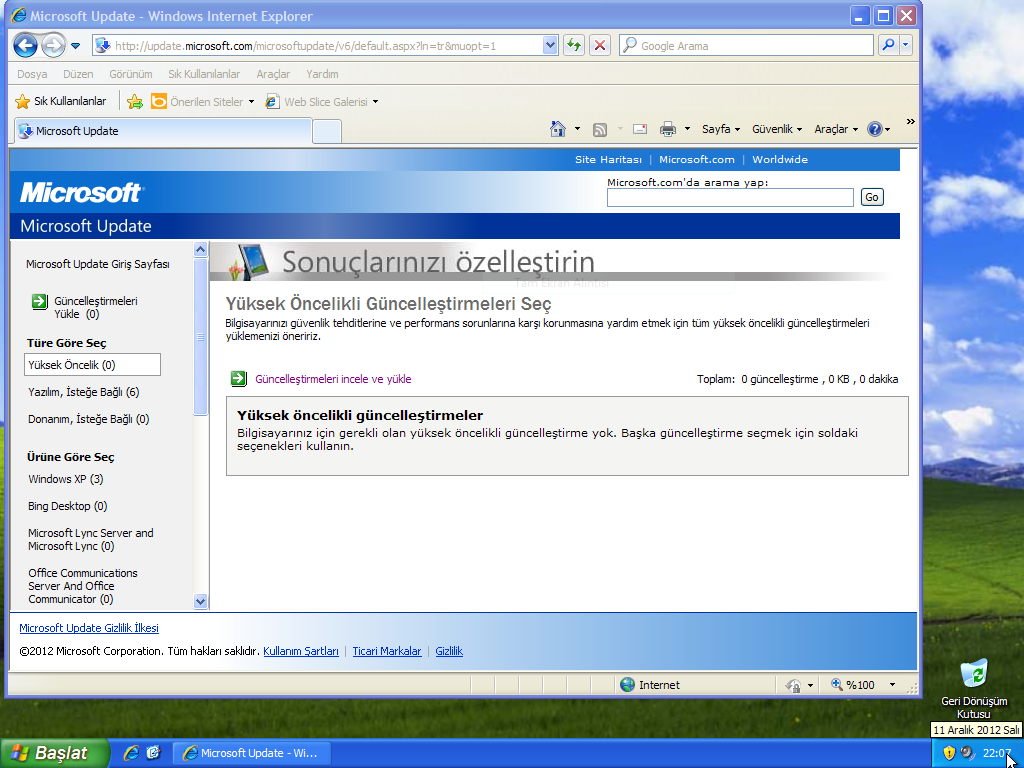
Task: Open Microsoft Update Gizlilik İlkesi link
Action: 89,628
